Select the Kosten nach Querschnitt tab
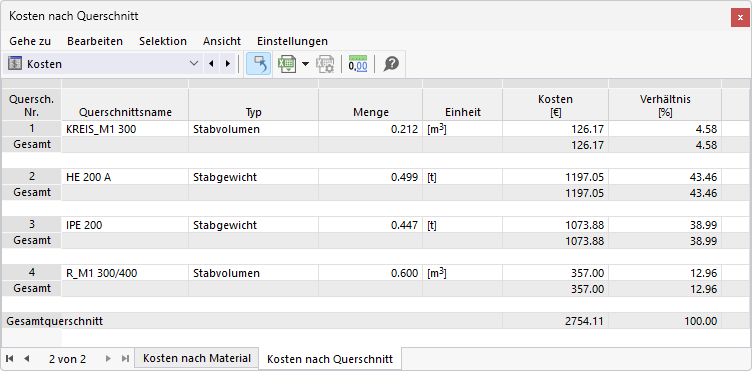This screenshot has height=371, width=752. click(330, 359)
